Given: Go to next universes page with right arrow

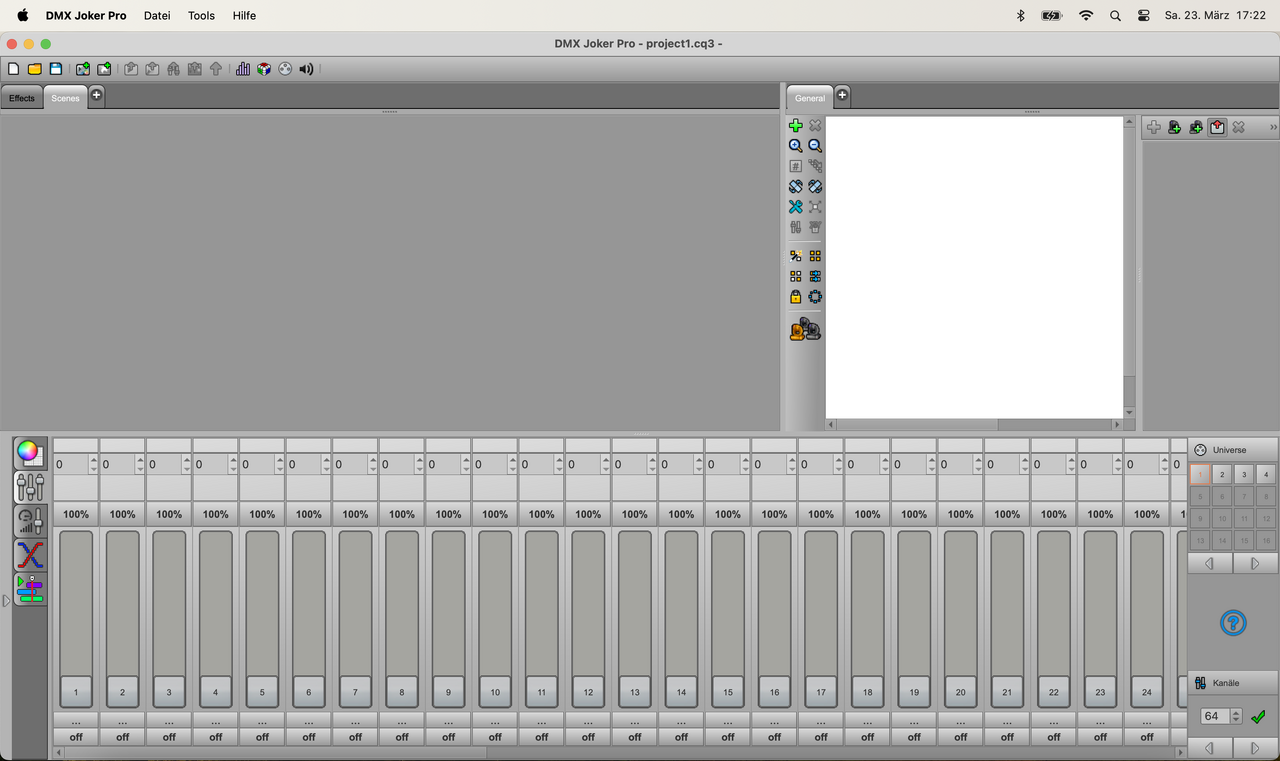Looking at the screenshot, I should pos(1254,564).
